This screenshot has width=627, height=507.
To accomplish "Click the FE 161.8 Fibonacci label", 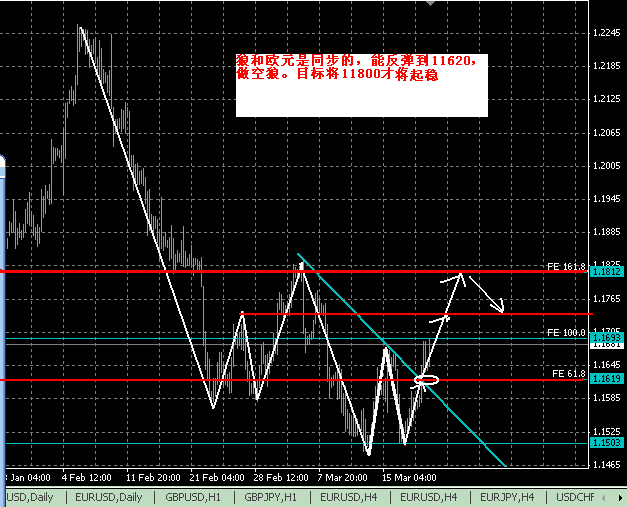I will point(566,266).
